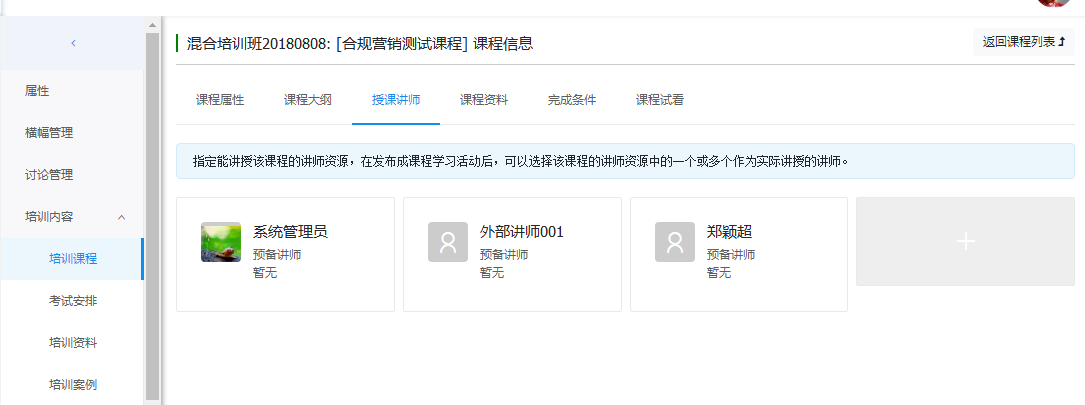Open the 课程资料 tab
1085x405 pixels.
pos(484,100)
